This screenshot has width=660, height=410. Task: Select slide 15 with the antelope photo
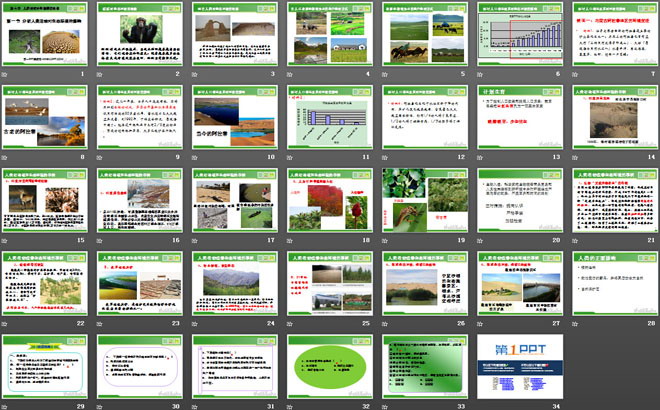tap(45, 200)
